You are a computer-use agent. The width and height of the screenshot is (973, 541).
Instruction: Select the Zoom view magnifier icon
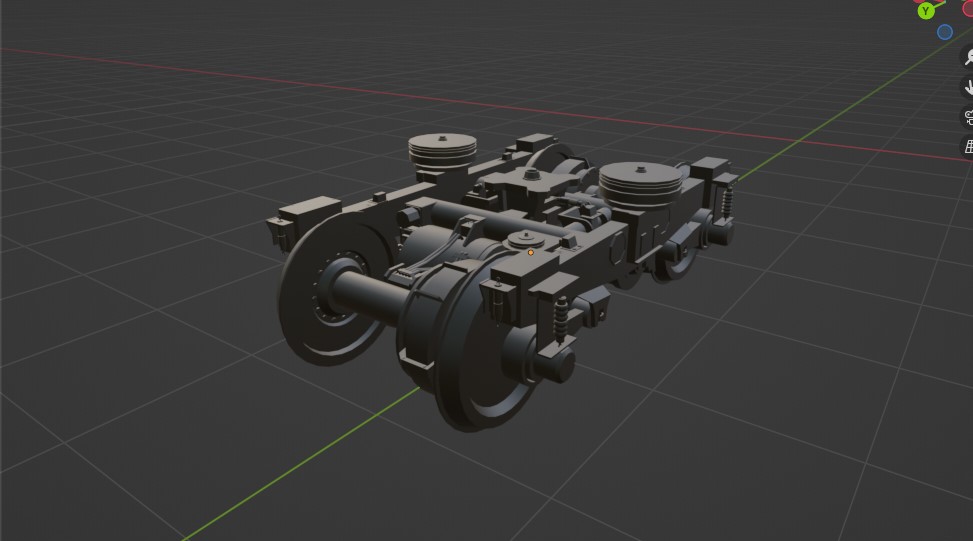(967, 59)
